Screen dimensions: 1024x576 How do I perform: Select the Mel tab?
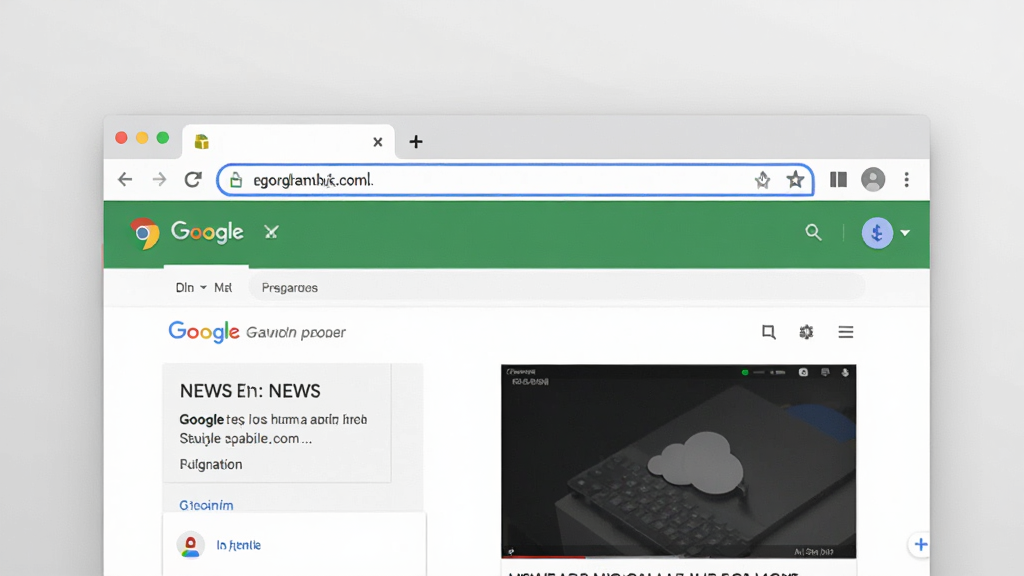223,287
